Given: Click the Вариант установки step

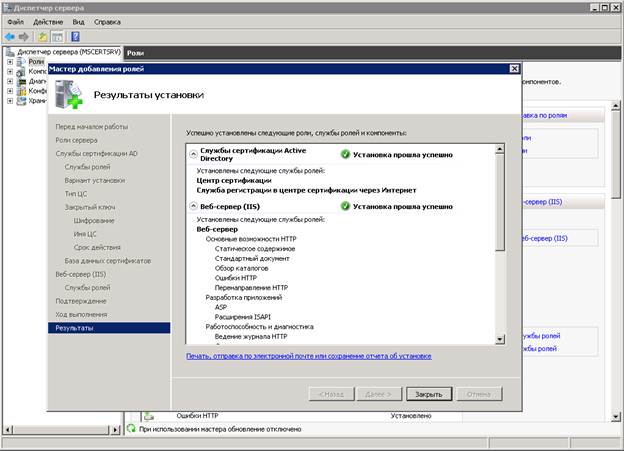Looking at the screenshot, I should (95, 180).
